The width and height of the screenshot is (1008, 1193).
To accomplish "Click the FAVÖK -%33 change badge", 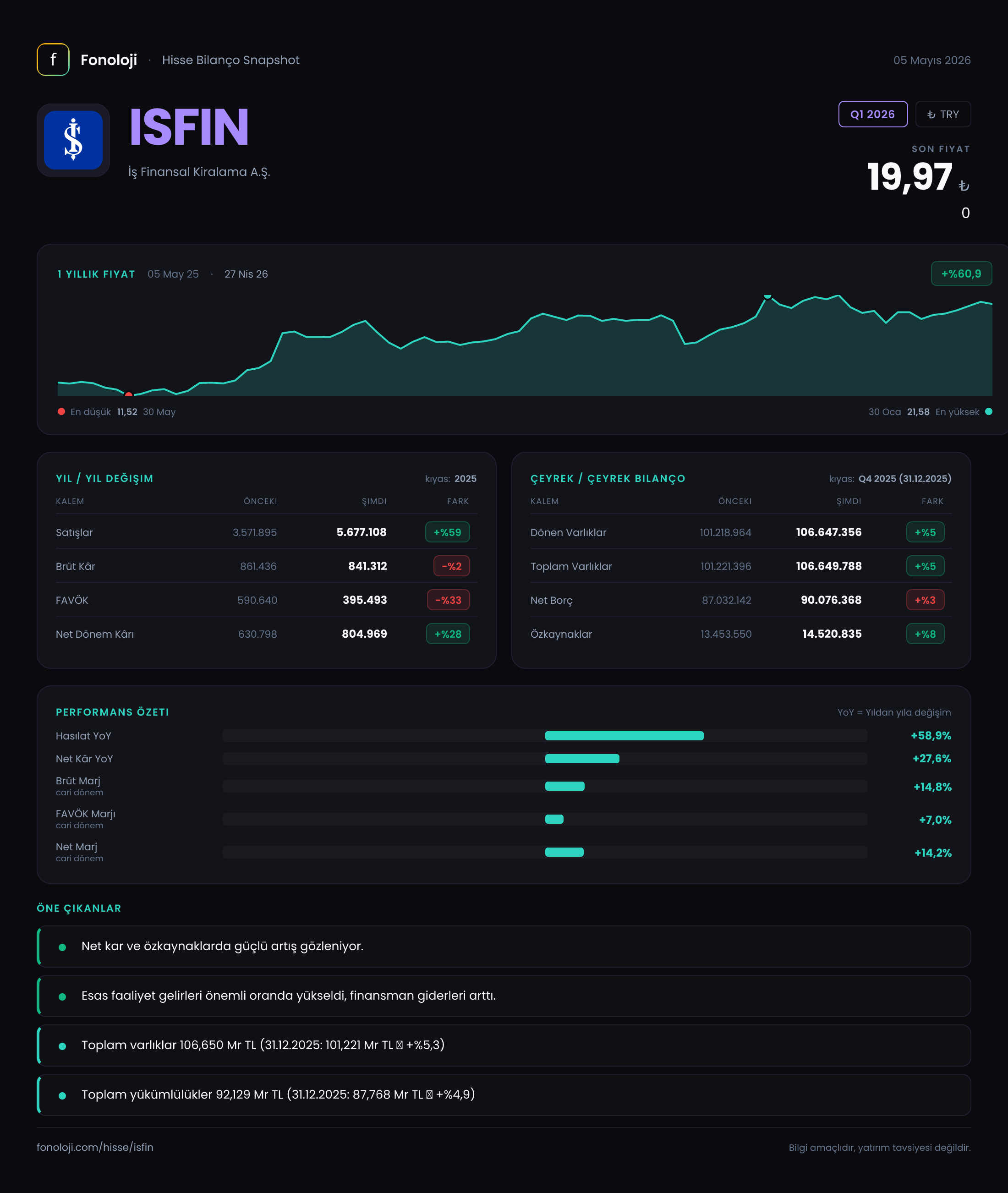I will point(449,600).
